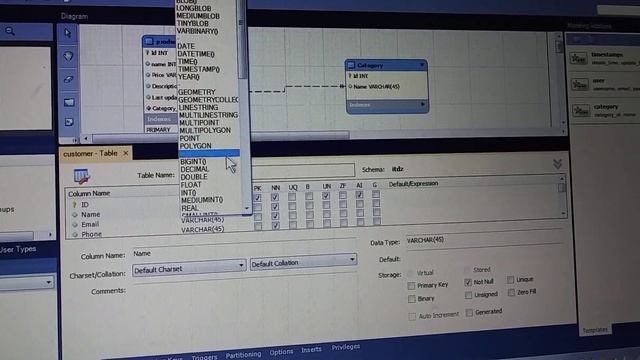Viewport: 640px width, 360px height.
Task: Choose DECIMAL from datatype list
Action: click(195, 169)
